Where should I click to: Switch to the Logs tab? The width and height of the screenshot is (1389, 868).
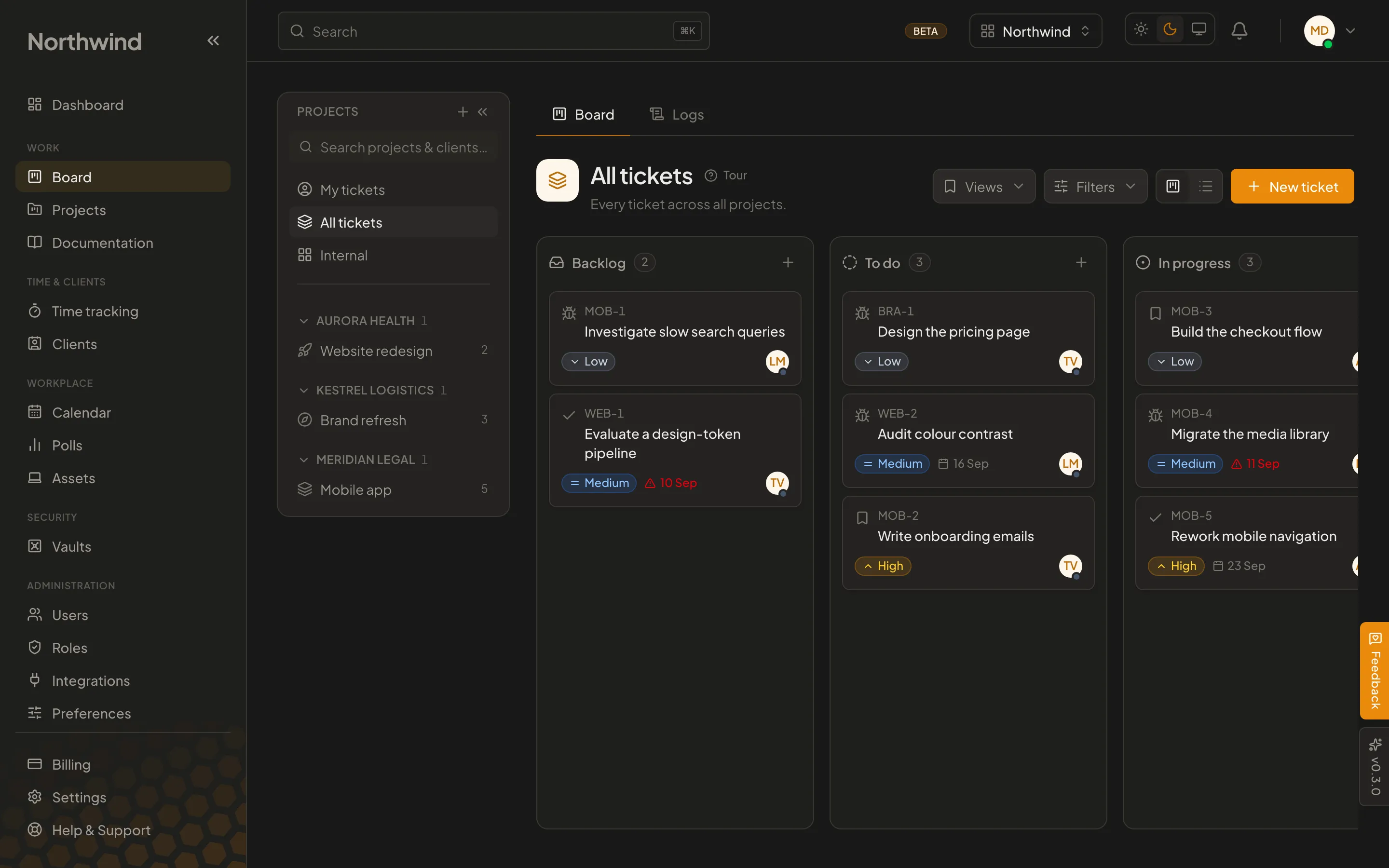pyautogui.click(x=677, y=115)
